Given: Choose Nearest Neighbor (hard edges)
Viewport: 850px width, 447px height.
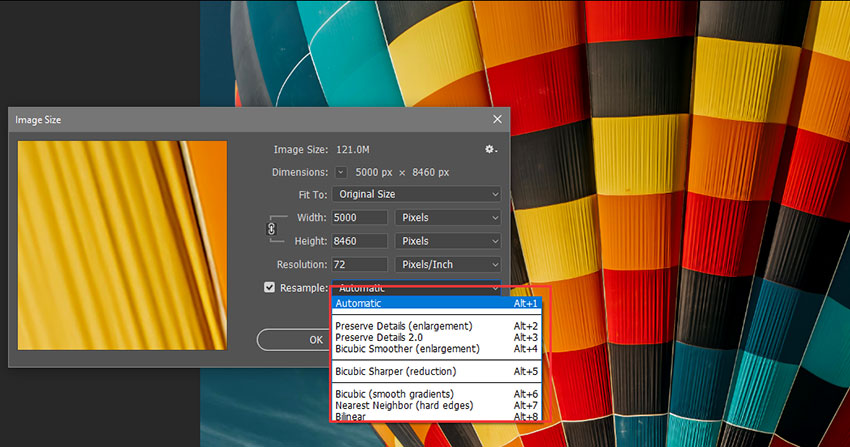Looking at the screenshot, I should [436, 405].
